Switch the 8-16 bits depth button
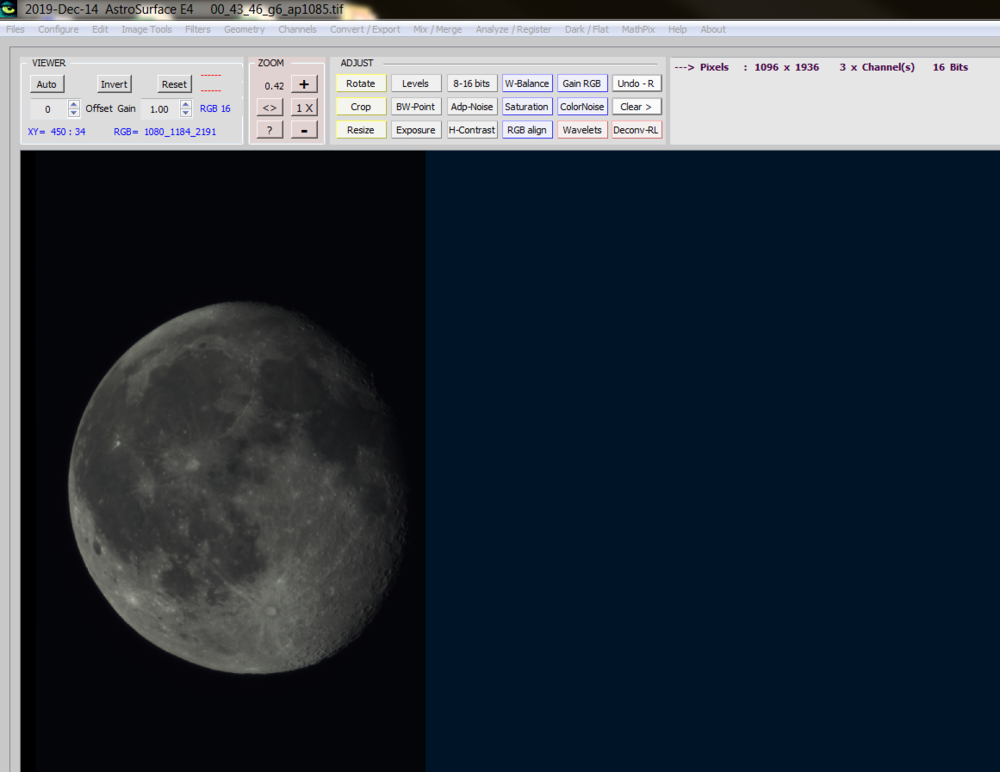This screenshot has width=1000, height=772. pyautogui.click(x=471, y=84)
